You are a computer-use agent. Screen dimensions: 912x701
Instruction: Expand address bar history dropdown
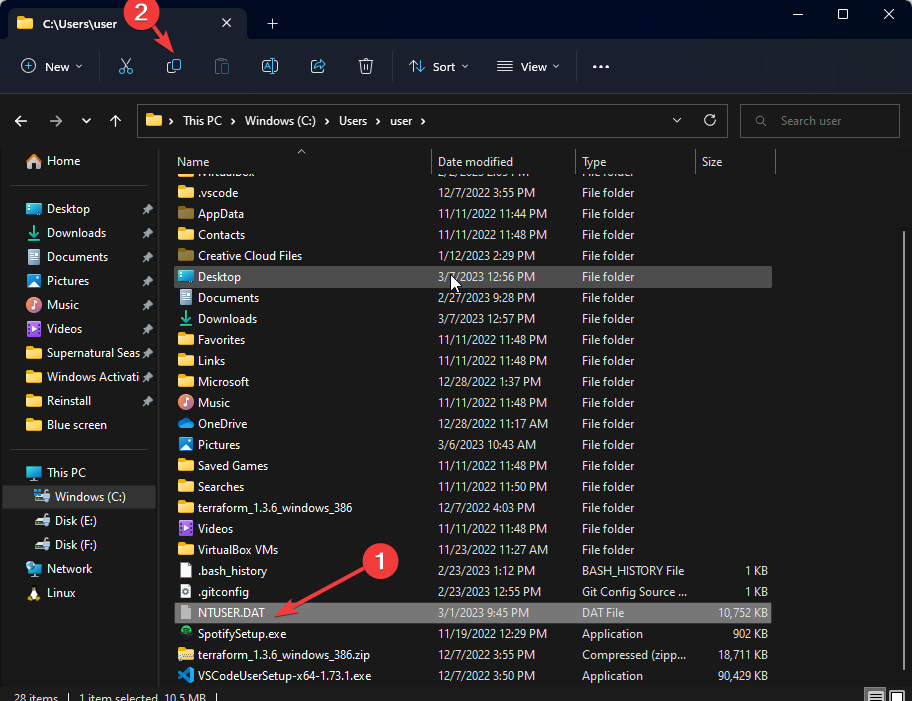point(676,120)
